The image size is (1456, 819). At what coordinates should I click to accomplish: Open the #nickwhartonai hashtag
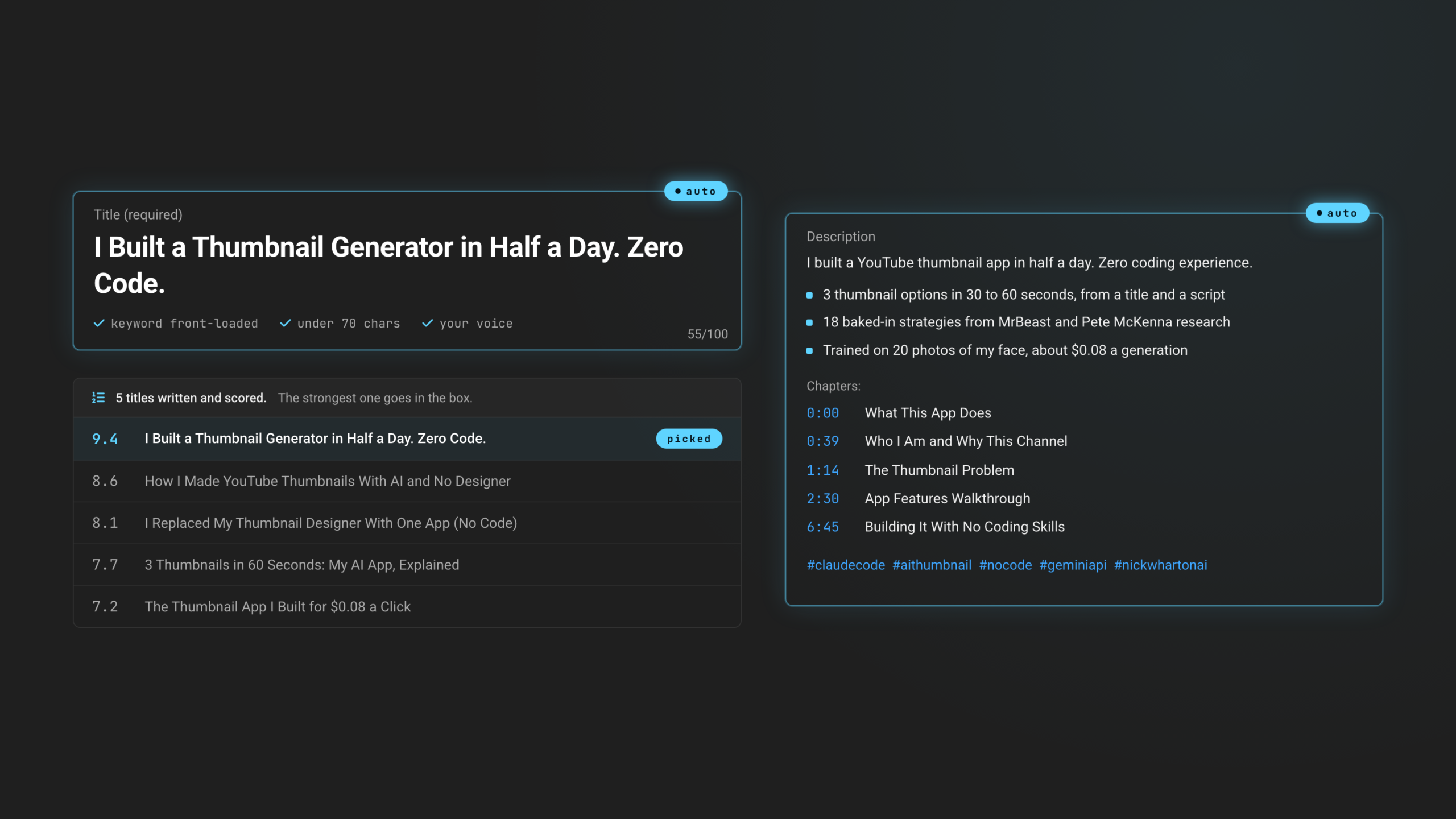[x=1160, y=565]
